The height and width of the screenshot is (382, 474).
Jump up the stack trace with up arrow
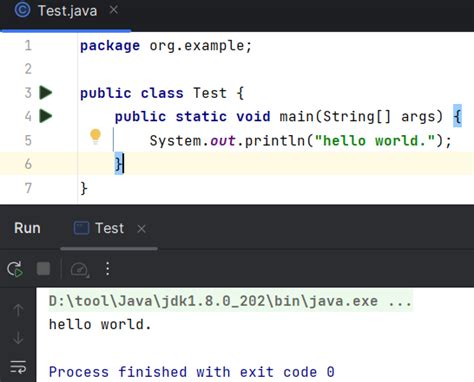pyautogui.click(x=18, y=310)
